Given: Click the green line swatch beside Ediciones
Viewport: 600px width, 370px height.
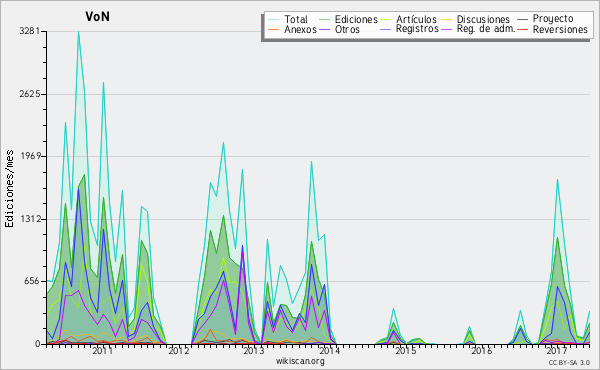Looking at the screenshot, I should [324, 19].
